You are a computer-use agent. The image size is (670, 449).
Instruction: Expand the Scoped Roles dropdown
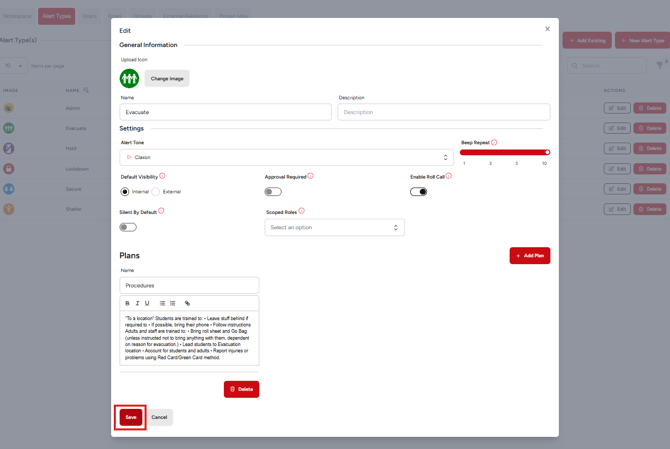334,227
